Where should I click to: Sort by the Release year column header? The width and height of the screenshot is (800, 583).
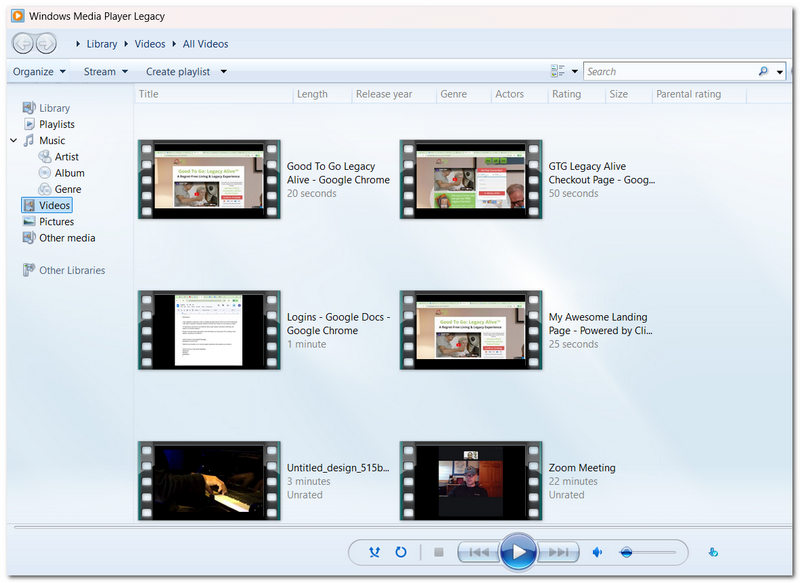click(394, 94)
